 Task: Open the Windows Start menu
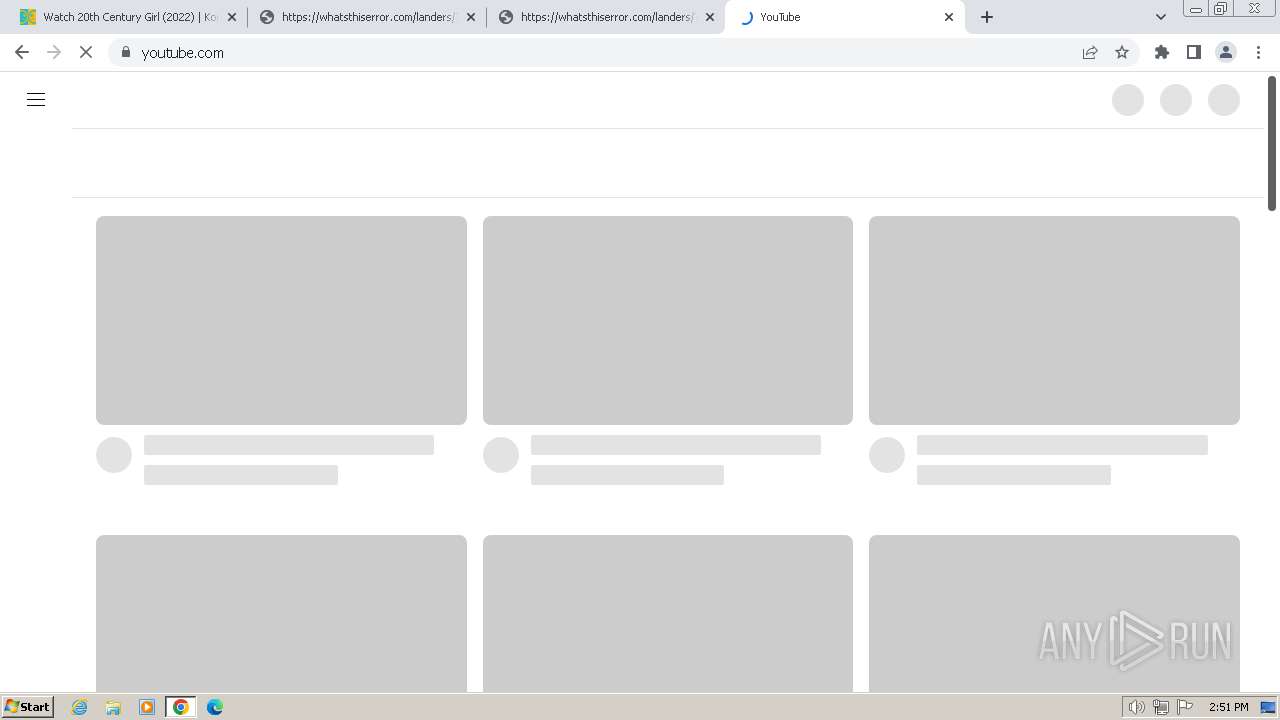tap(28, 707)
